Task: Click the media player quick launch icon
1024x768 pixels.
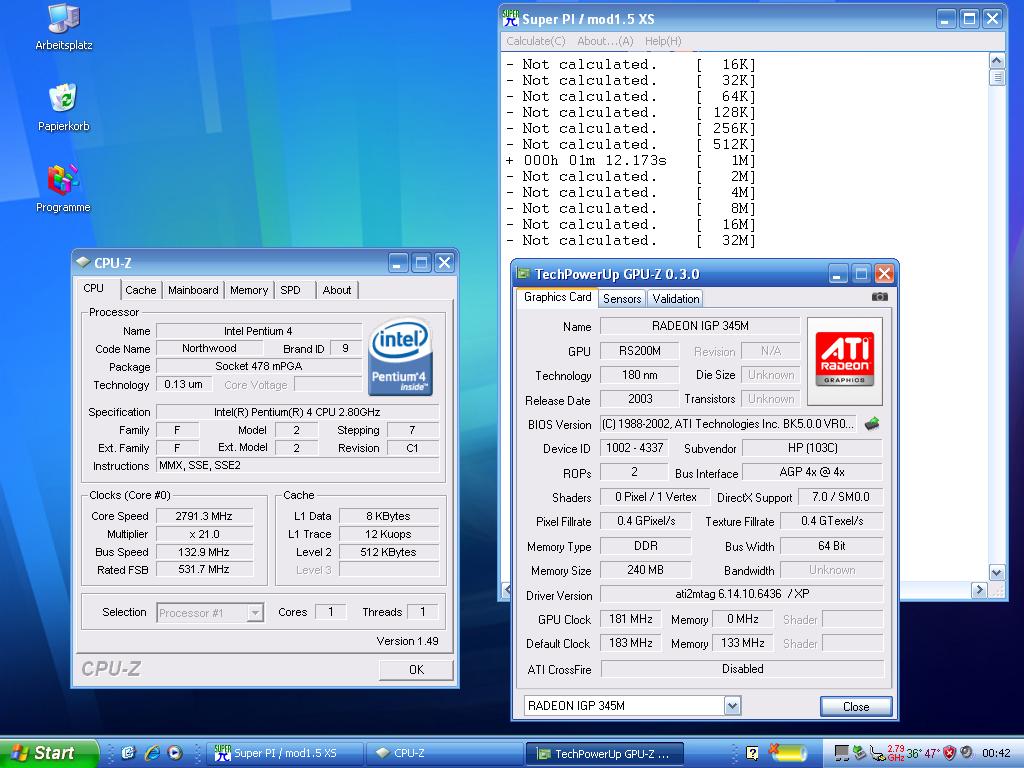Action: 175,753
